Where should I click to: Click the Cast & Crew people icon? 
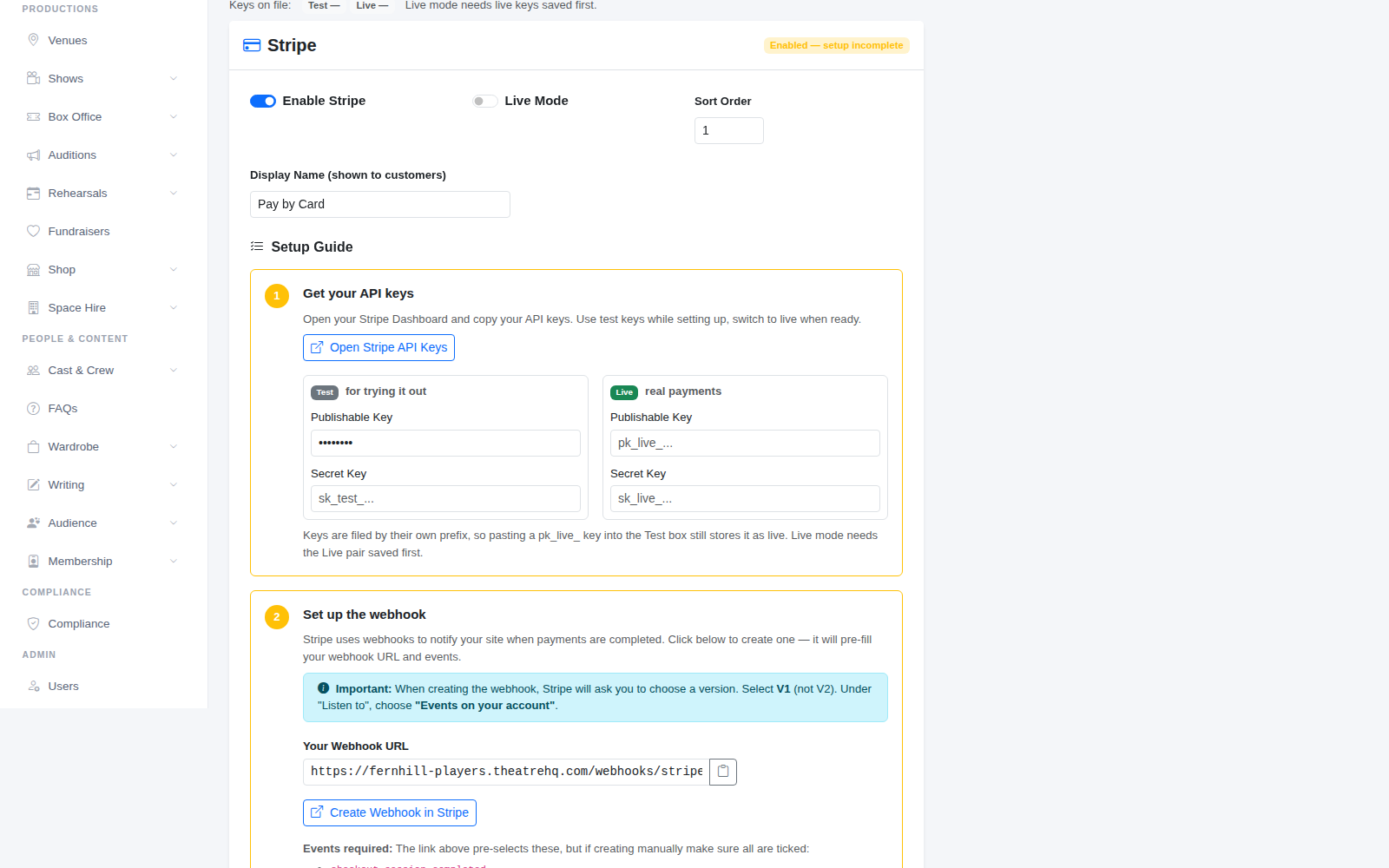click(33, 370)
